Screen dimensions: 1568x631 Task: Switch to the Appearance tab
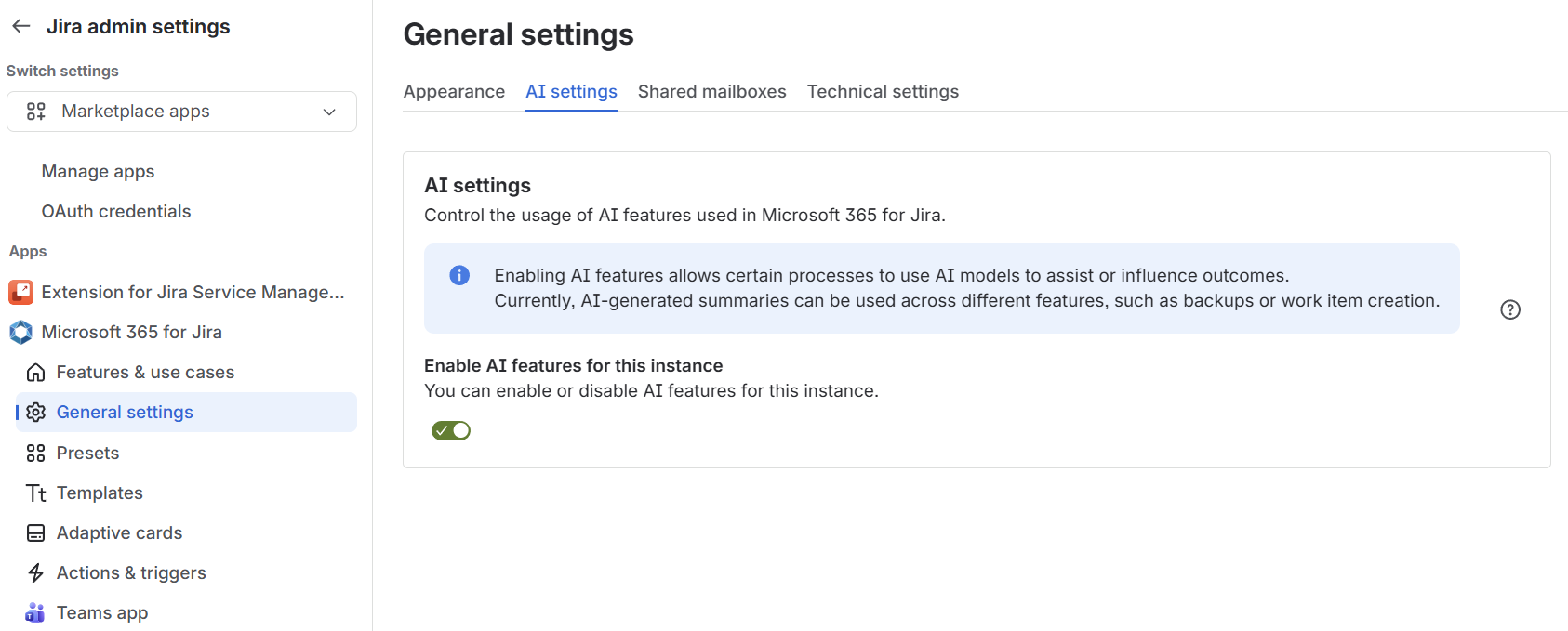coord(454,91)
